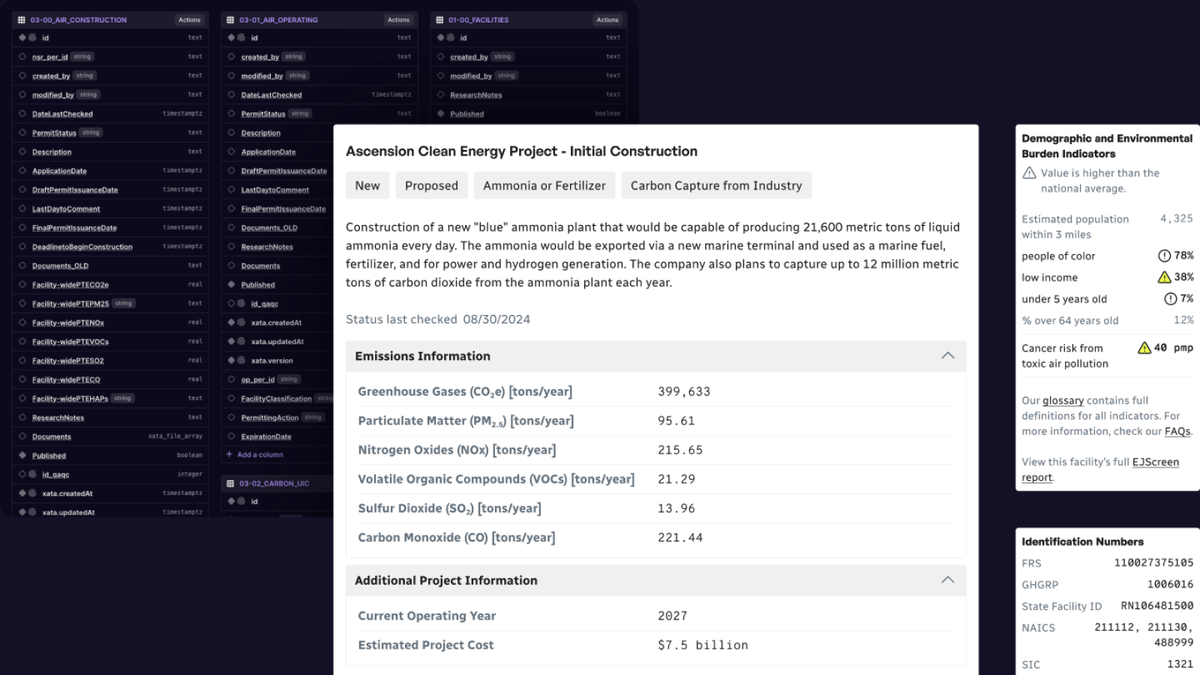Screen dimensions: 1200x675
Task: Collapse the Additional Project Information chevron
Action: point(947,580)
